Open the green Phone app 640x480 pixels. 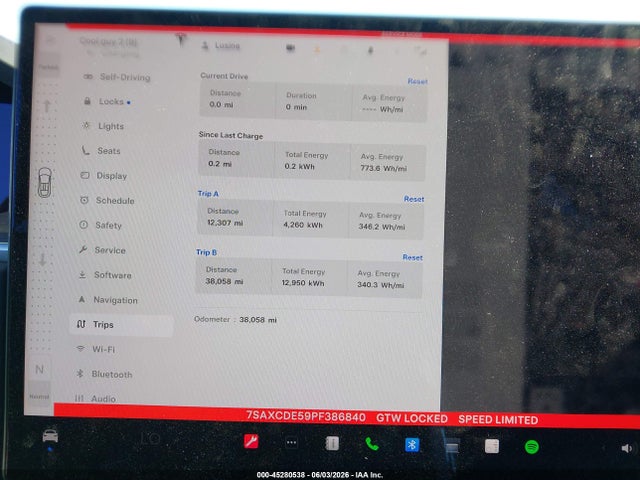coord(372,444)
